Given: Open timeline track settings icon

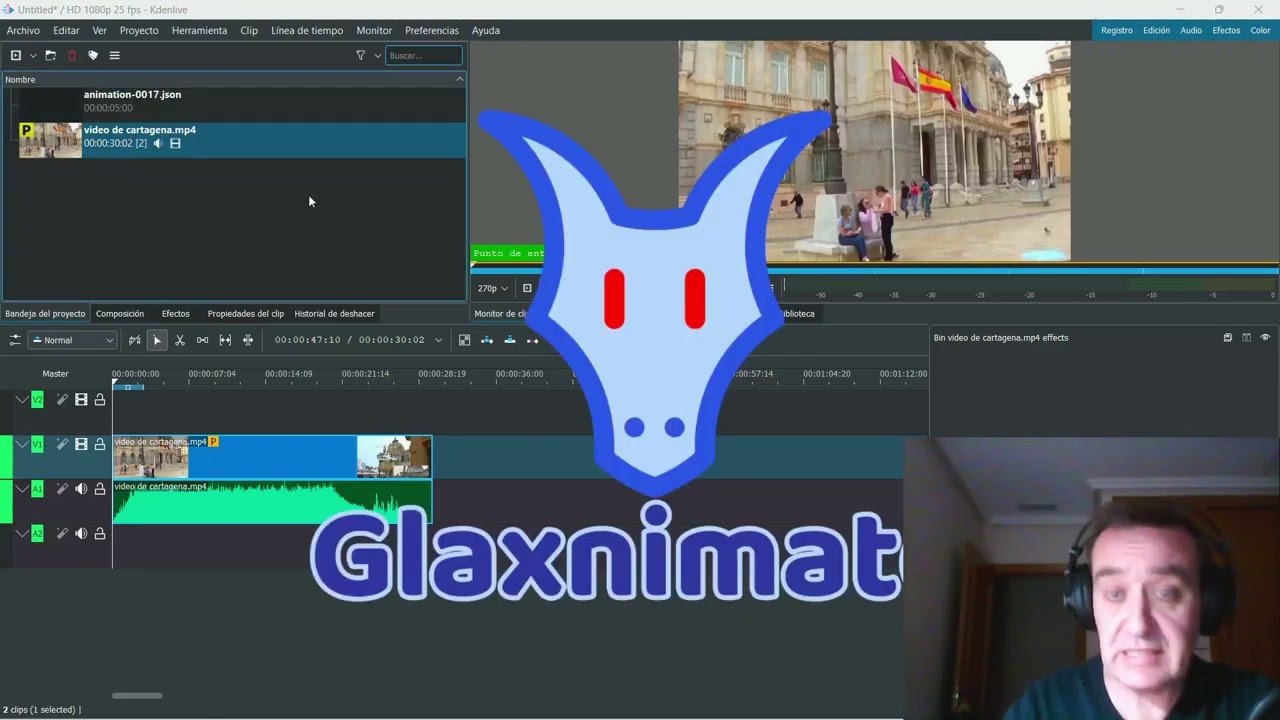Looking at the screenshot, I should pyautogui.click(x=15, y=340).
